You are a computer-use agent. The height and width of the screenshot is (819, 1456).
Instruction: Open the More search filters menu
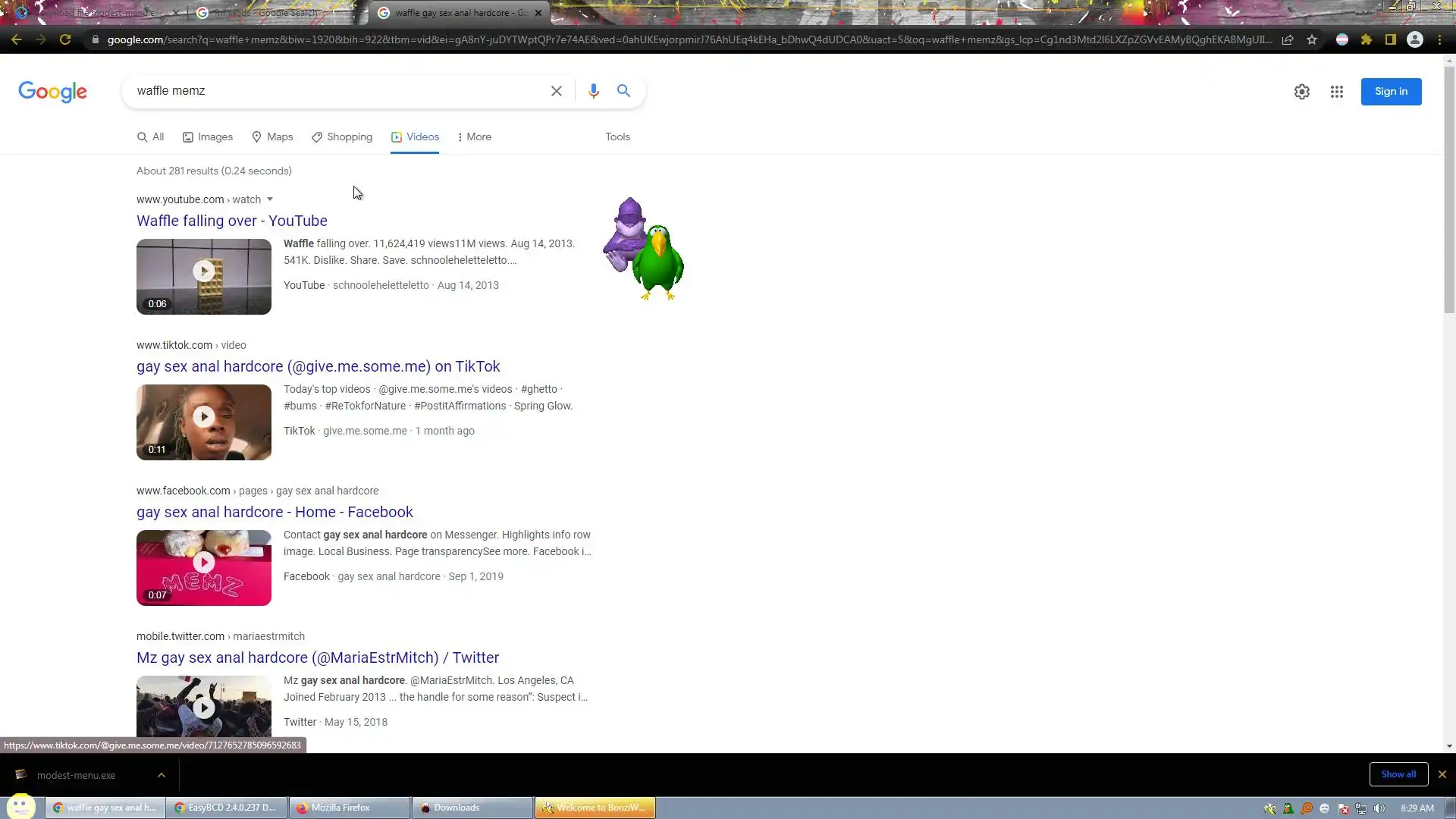(474, 137)
